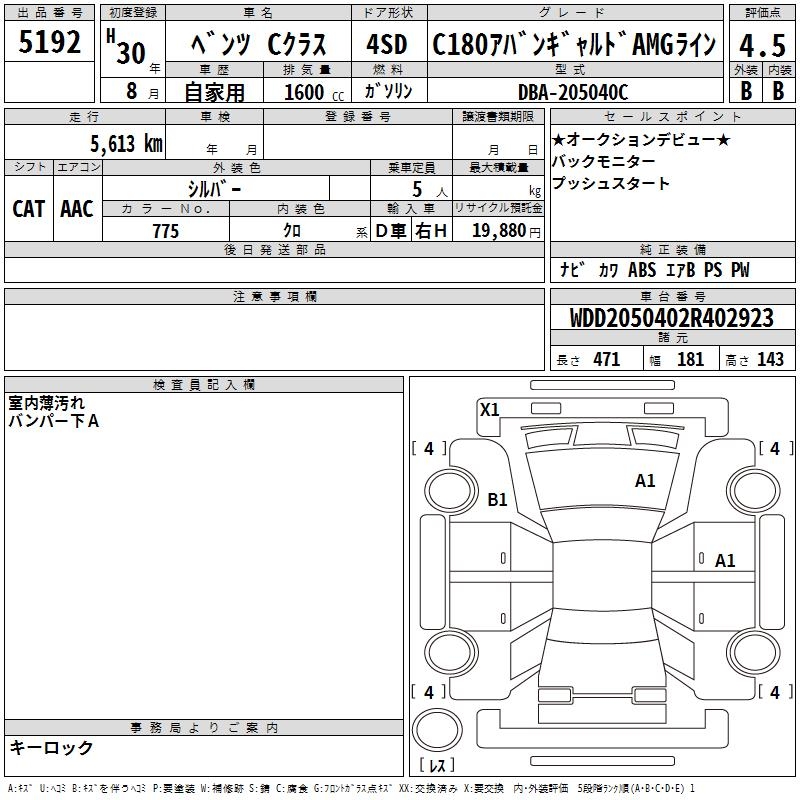Select the B1 mark on the car diagram

[x=497, y=499]
